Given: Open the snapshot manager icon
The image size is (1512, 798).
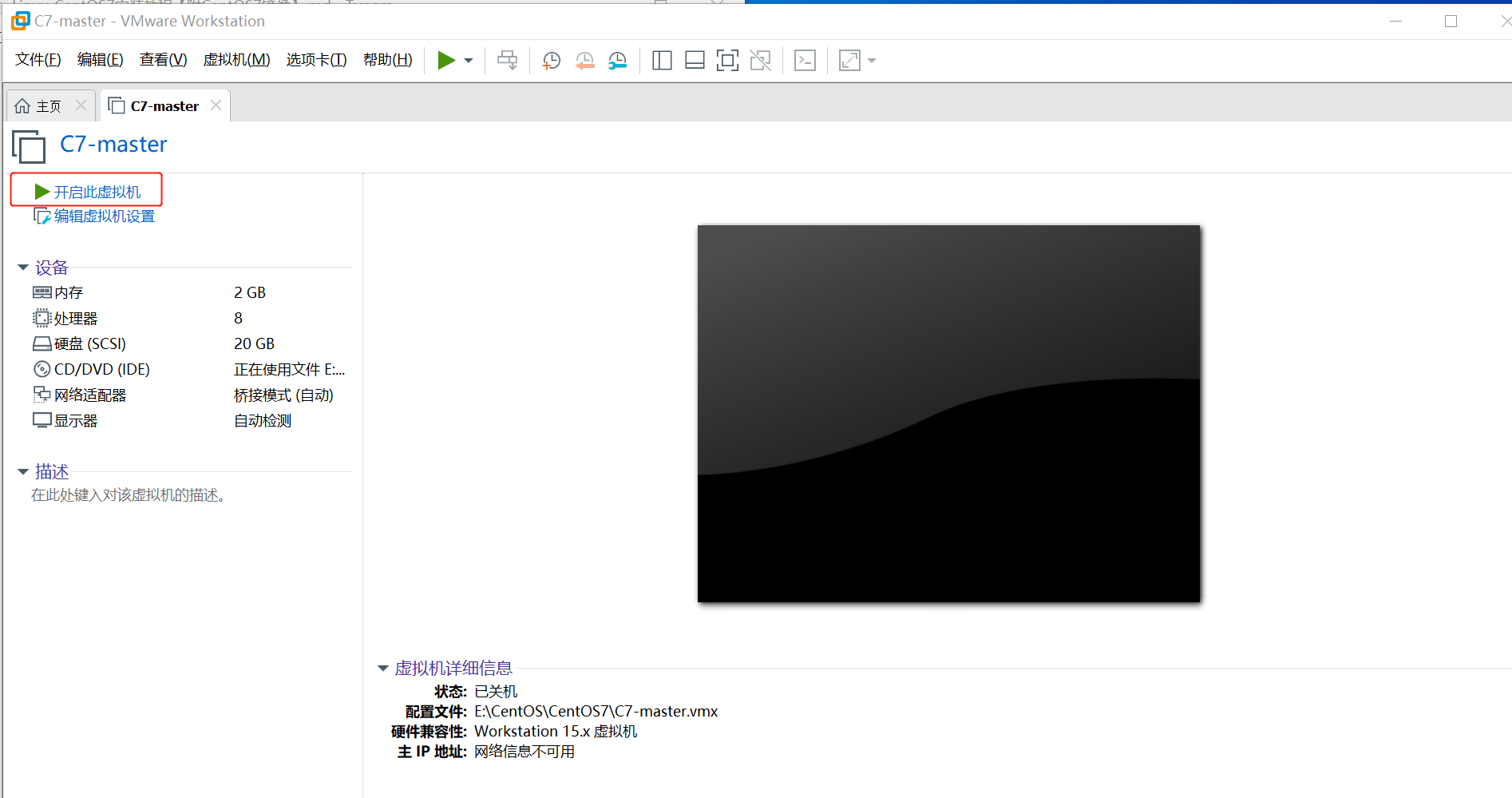Looking at the screenshot, I should tap(618, 61).
